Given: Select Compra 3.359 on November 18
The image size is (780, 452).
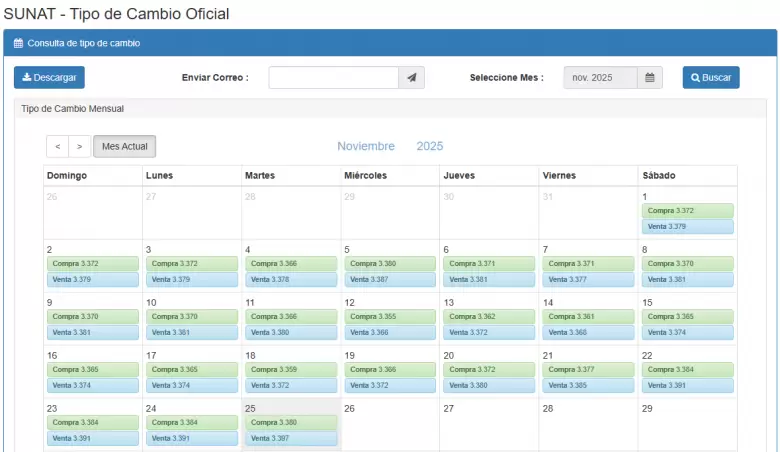Looking at the screenshot, I should 291,370.
